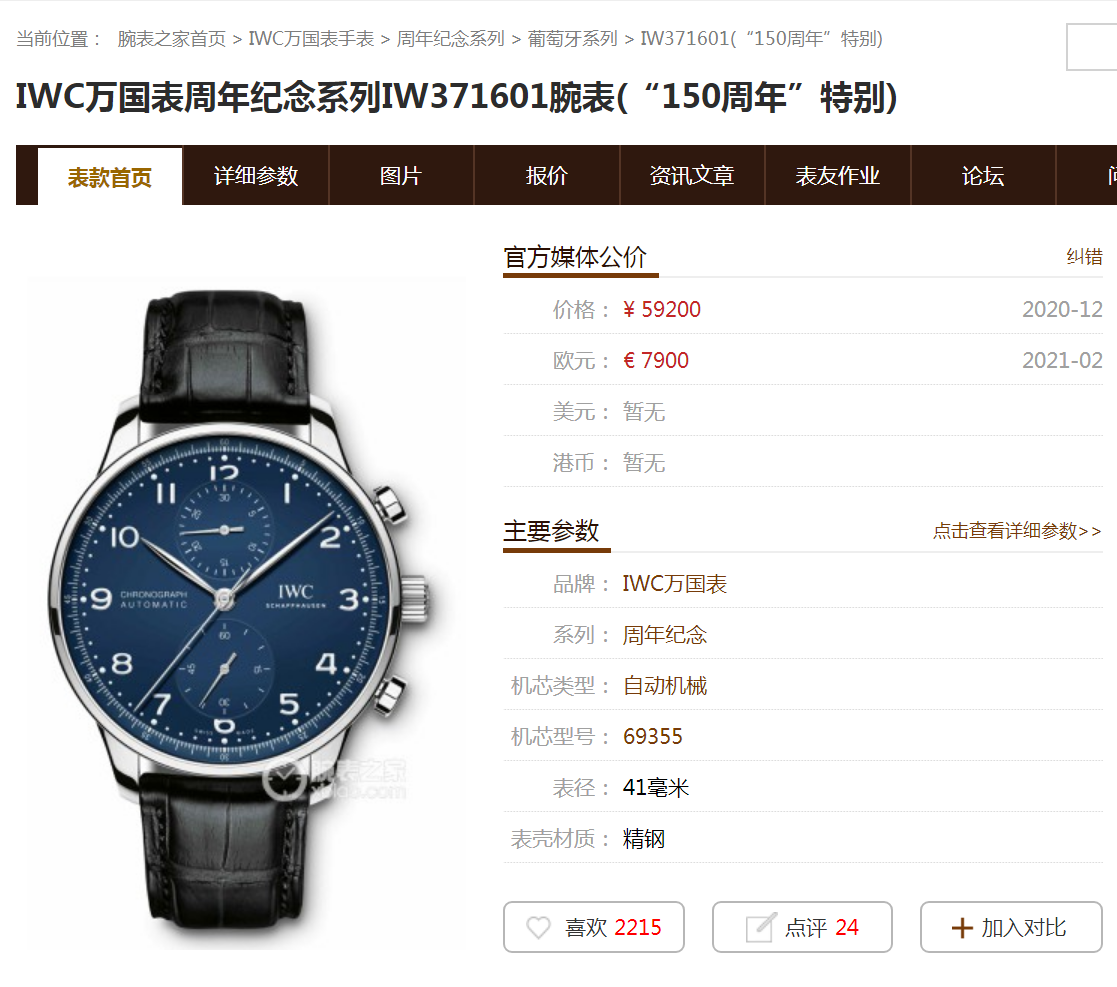Click the 纠错 correction link
Image resolution: width=1117 pixels, height=987 pixels.
pyautogui.click(x=1084, y=256)
